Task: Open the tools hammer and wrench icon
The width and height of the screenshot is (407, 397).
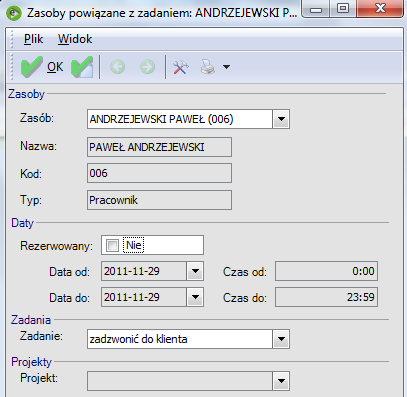Action: pos(181,67)
